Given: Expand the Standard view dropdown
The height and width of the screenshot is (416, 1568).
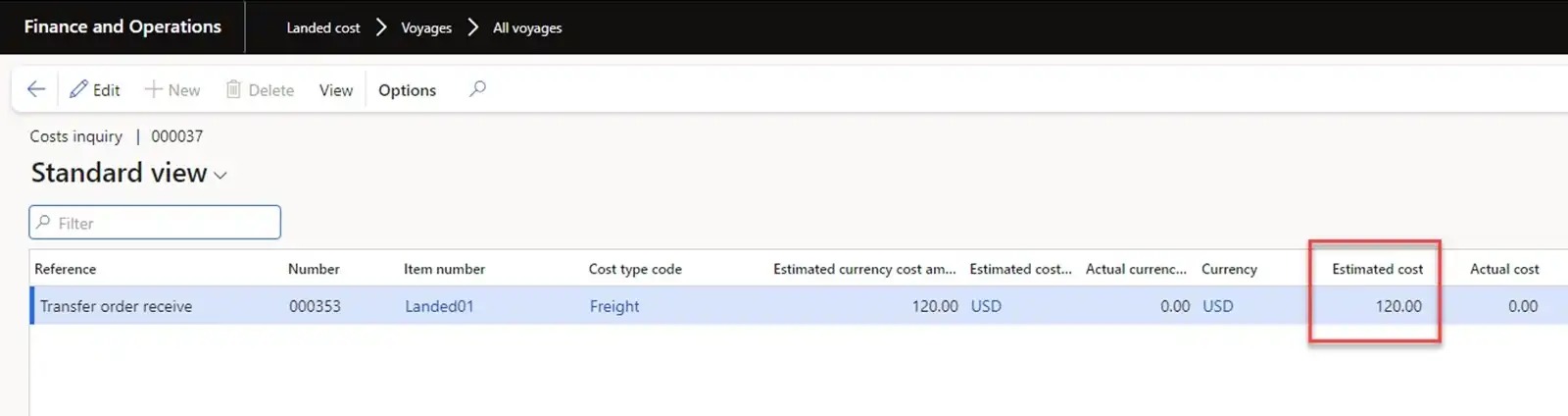Looking at the screenshot, I should [x=220, y=175].
